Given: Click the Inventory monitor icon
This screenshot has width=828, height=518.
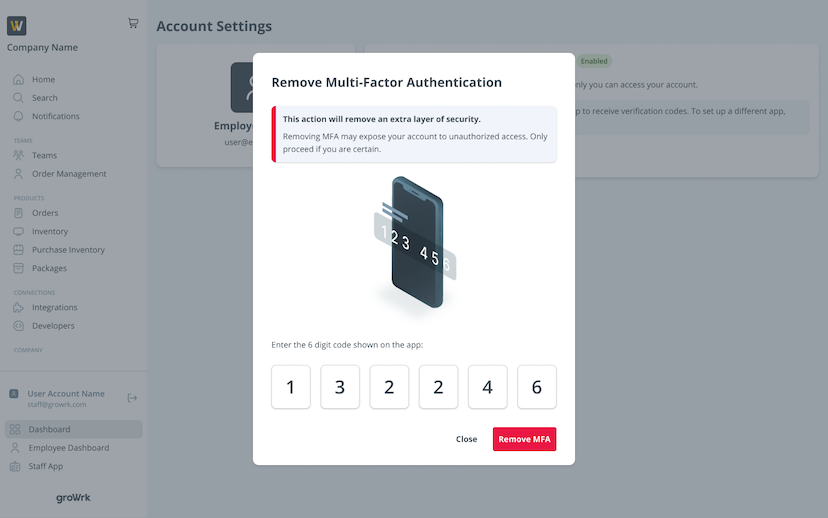Looking at the screenshot, I should tap(18, 232).
